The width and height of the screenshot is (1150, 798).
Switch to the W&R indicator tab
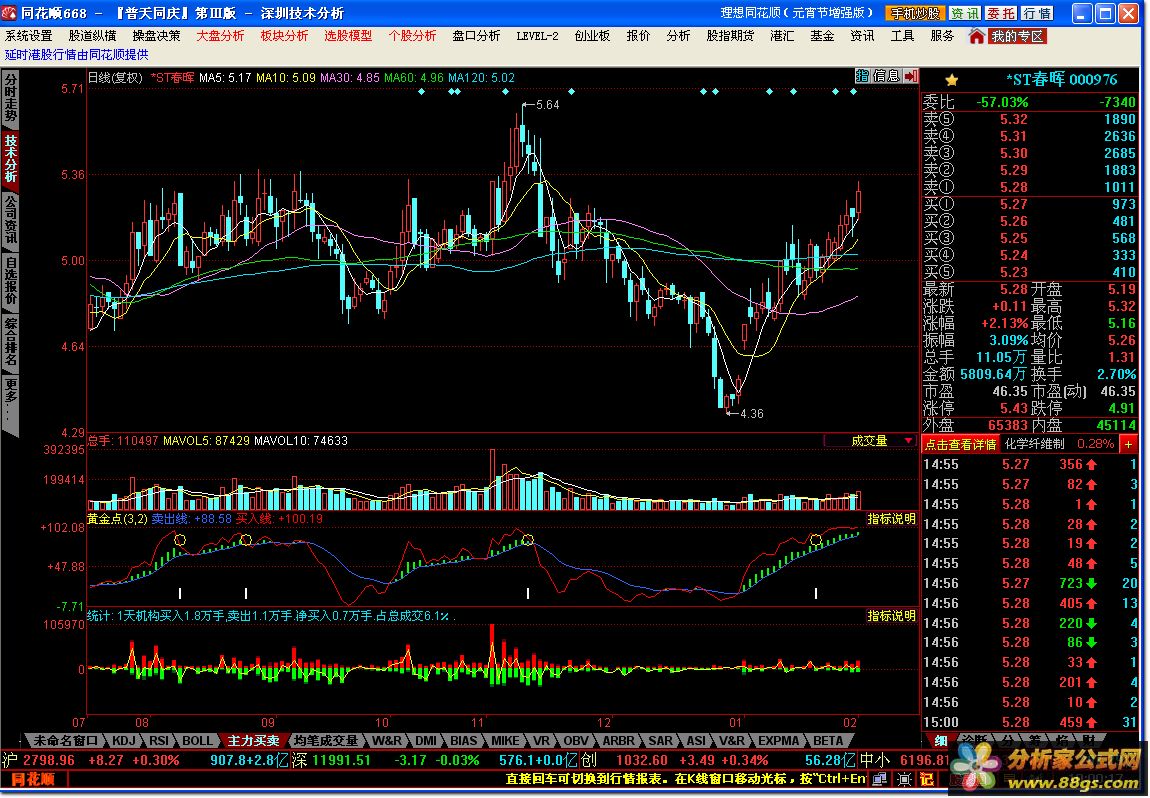387,741
